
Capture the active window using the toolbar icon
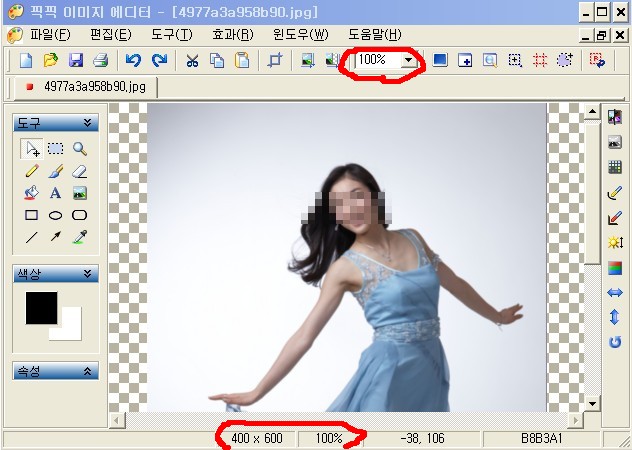click(465, 60)
